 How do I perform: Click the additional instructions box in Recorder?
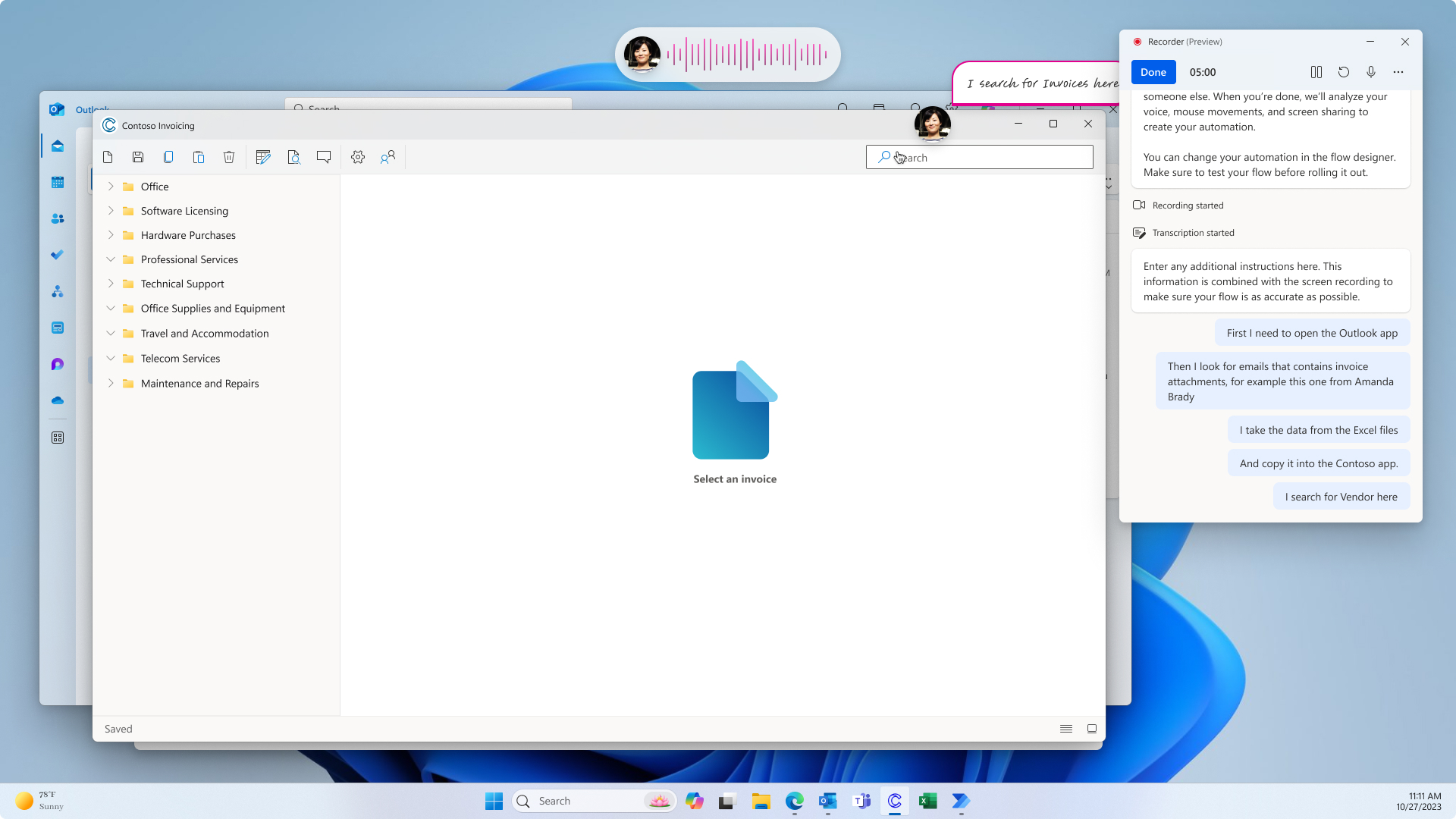1271,281
